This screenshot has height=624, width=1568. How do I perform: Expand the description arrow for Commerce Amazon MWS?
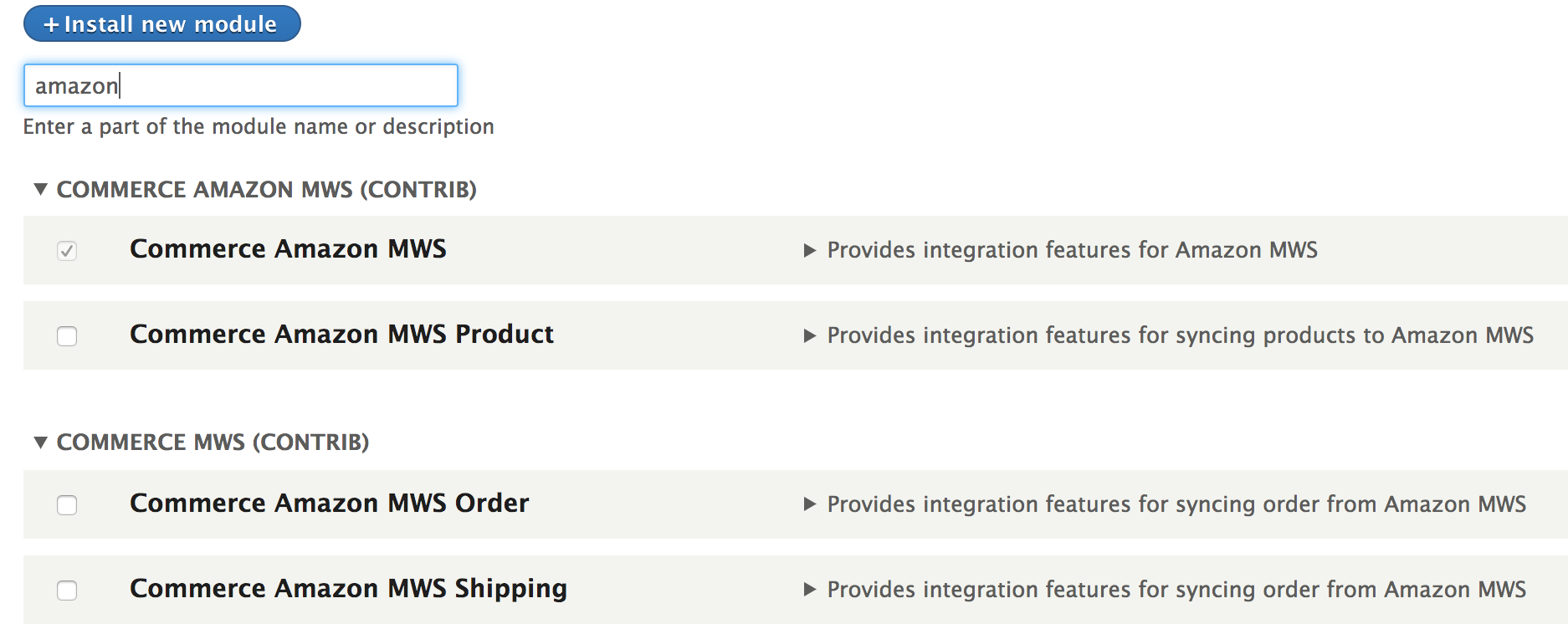(x=810, y=249)
